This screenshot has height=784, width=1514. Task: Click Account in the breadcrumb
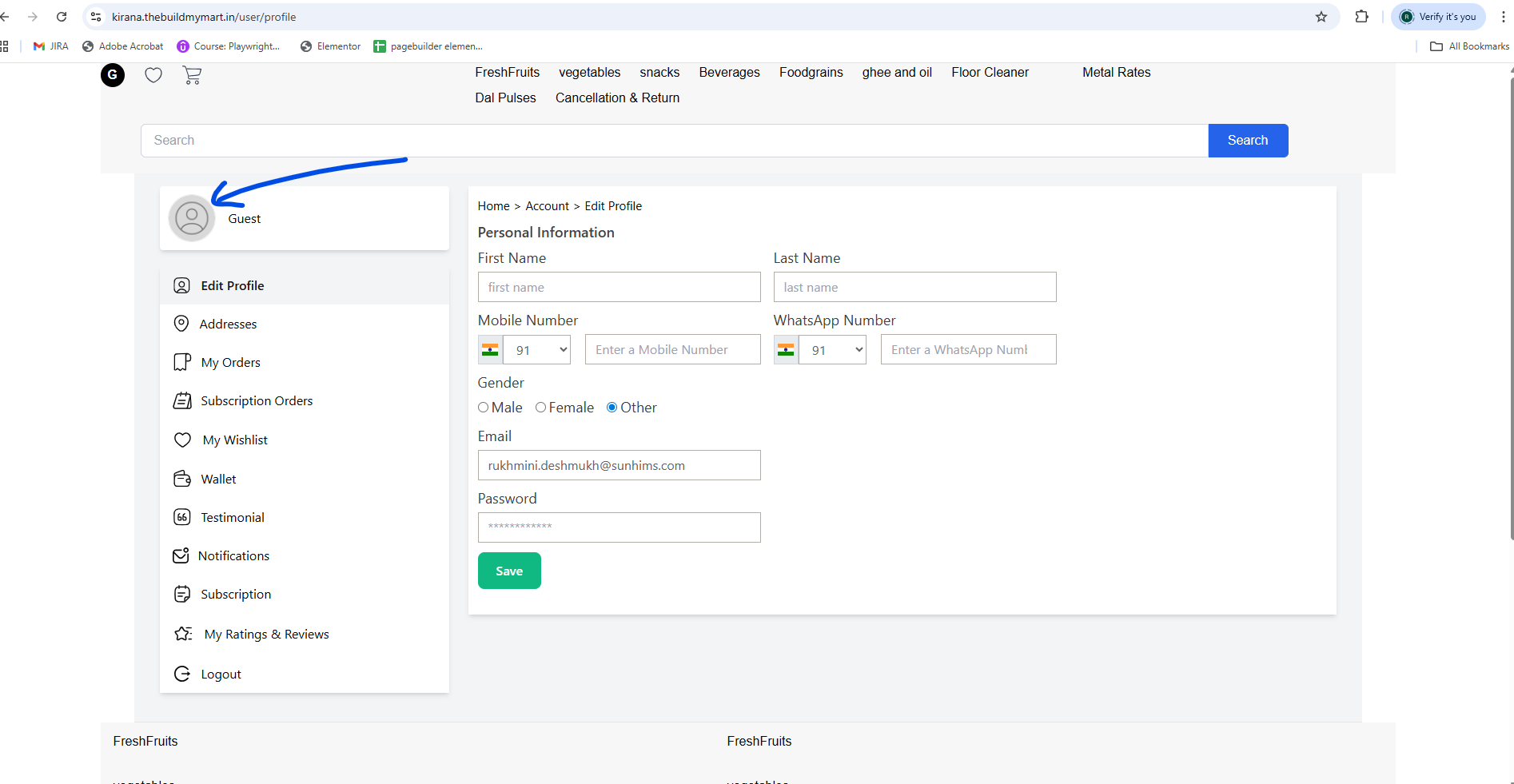(548, 206)
